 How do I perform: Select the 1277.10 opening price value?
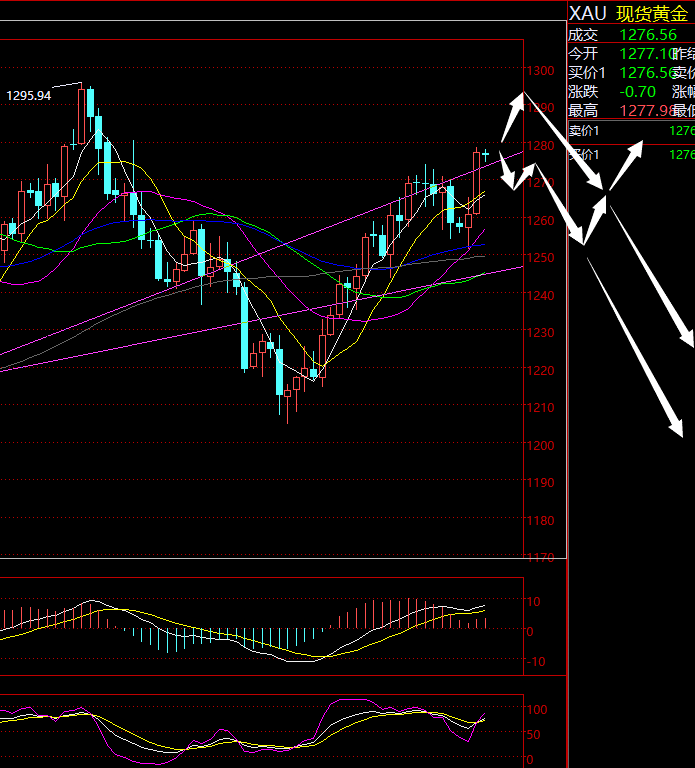[647, 53]
